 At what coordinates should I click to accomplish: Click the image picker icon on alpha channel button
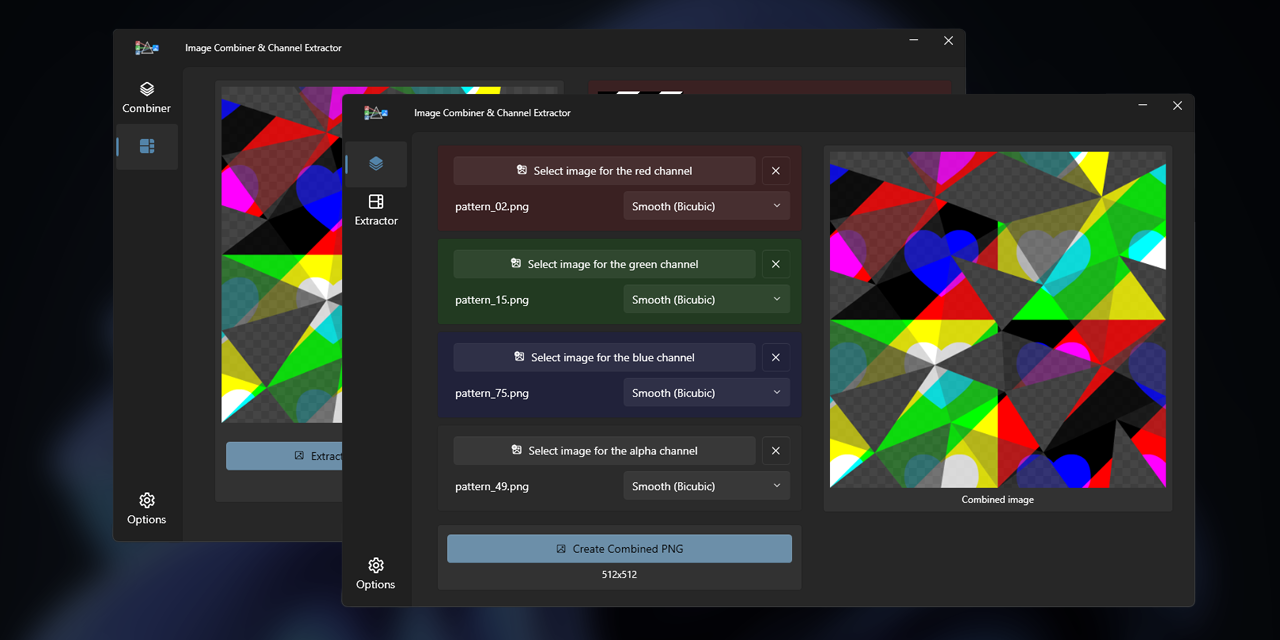(x=516, y=450)
